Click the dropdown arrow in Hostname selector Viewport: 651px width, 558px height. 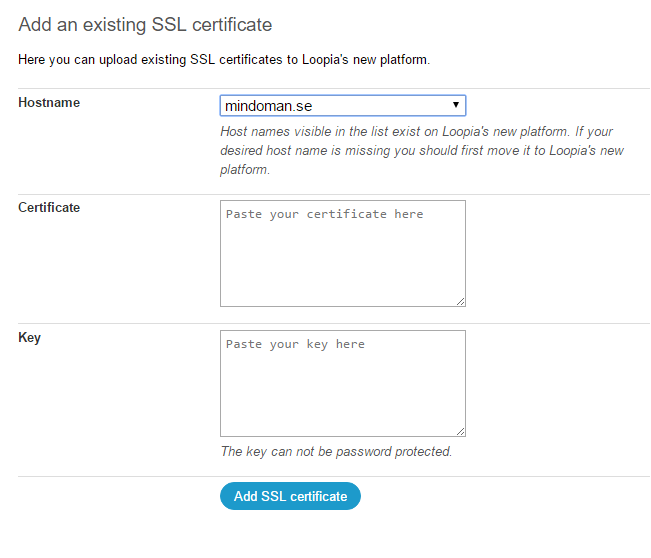[x=455, y=105]
